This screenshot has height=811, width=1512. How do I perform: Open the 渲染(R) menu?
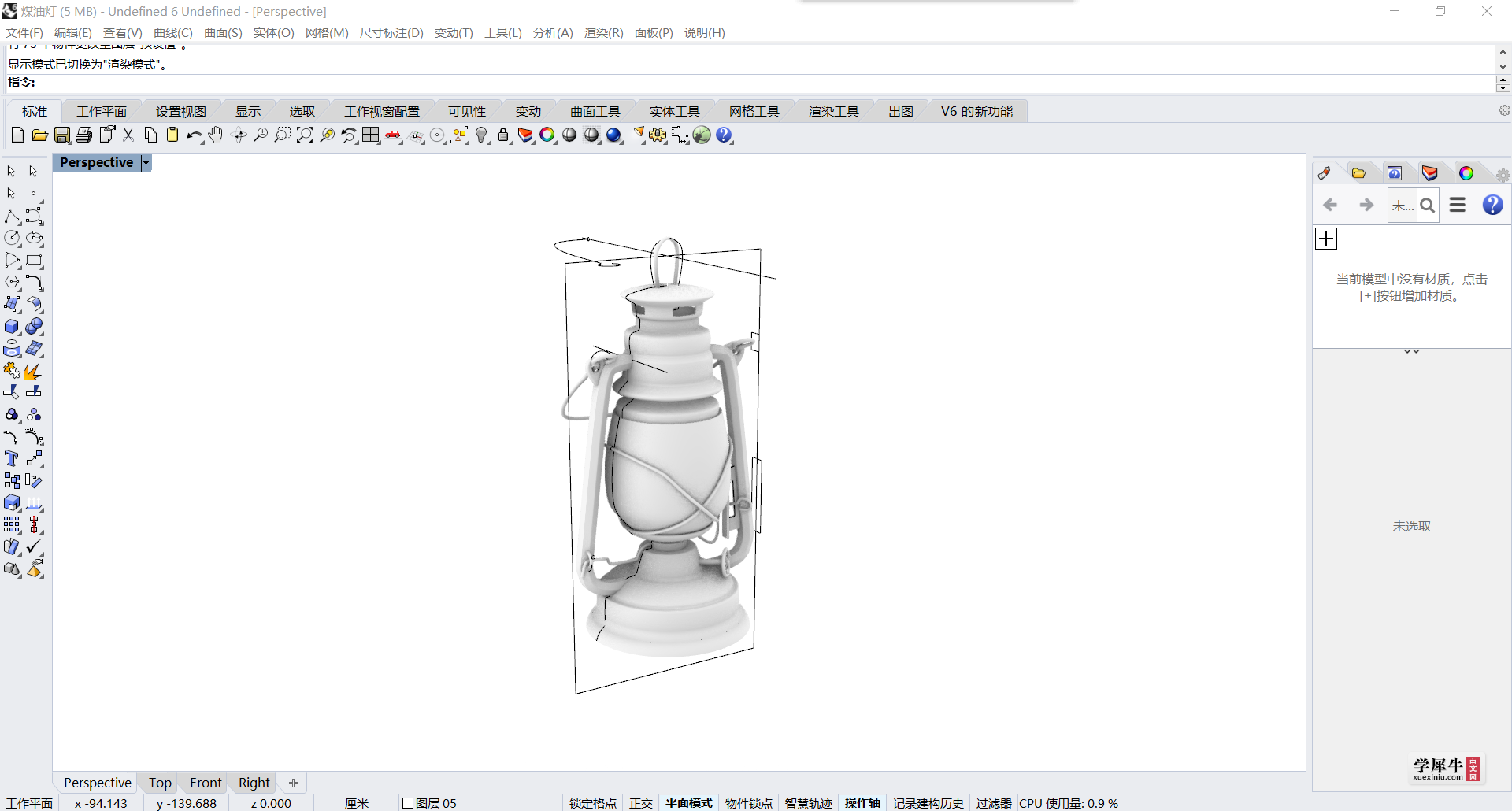coord(604,32)
